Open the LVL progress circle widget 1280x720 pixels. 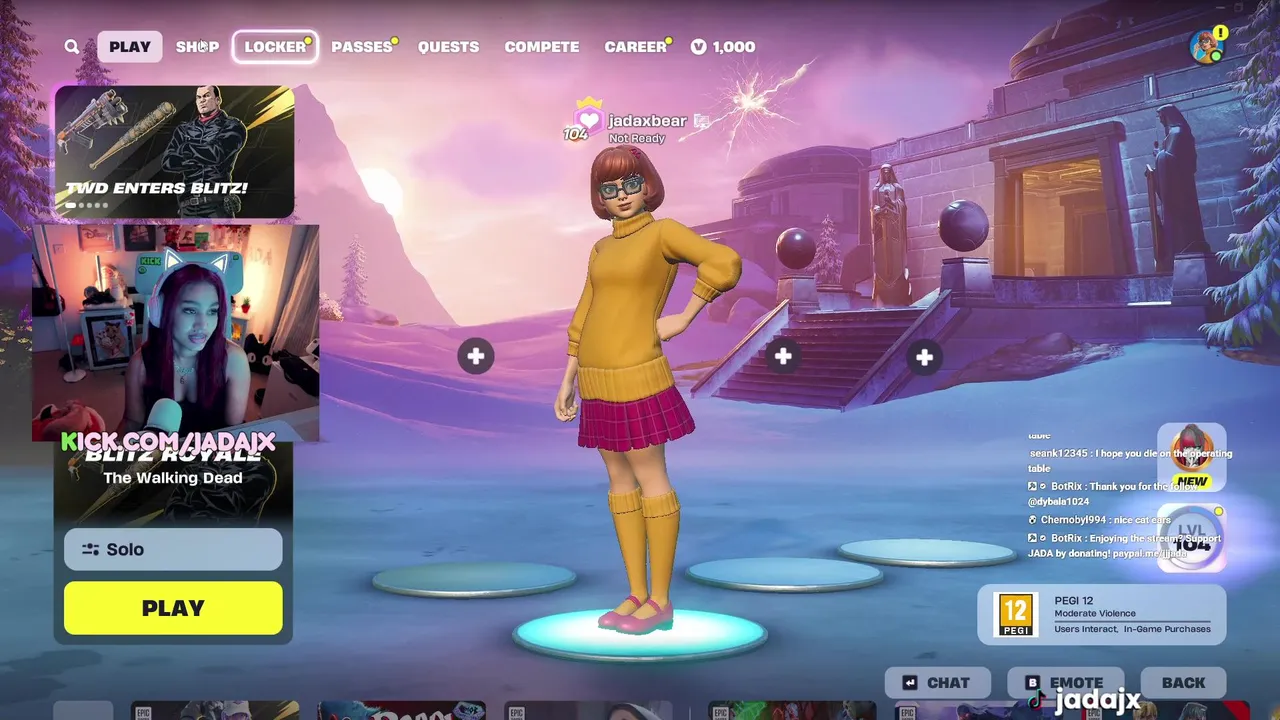[x=1192, y=539]
